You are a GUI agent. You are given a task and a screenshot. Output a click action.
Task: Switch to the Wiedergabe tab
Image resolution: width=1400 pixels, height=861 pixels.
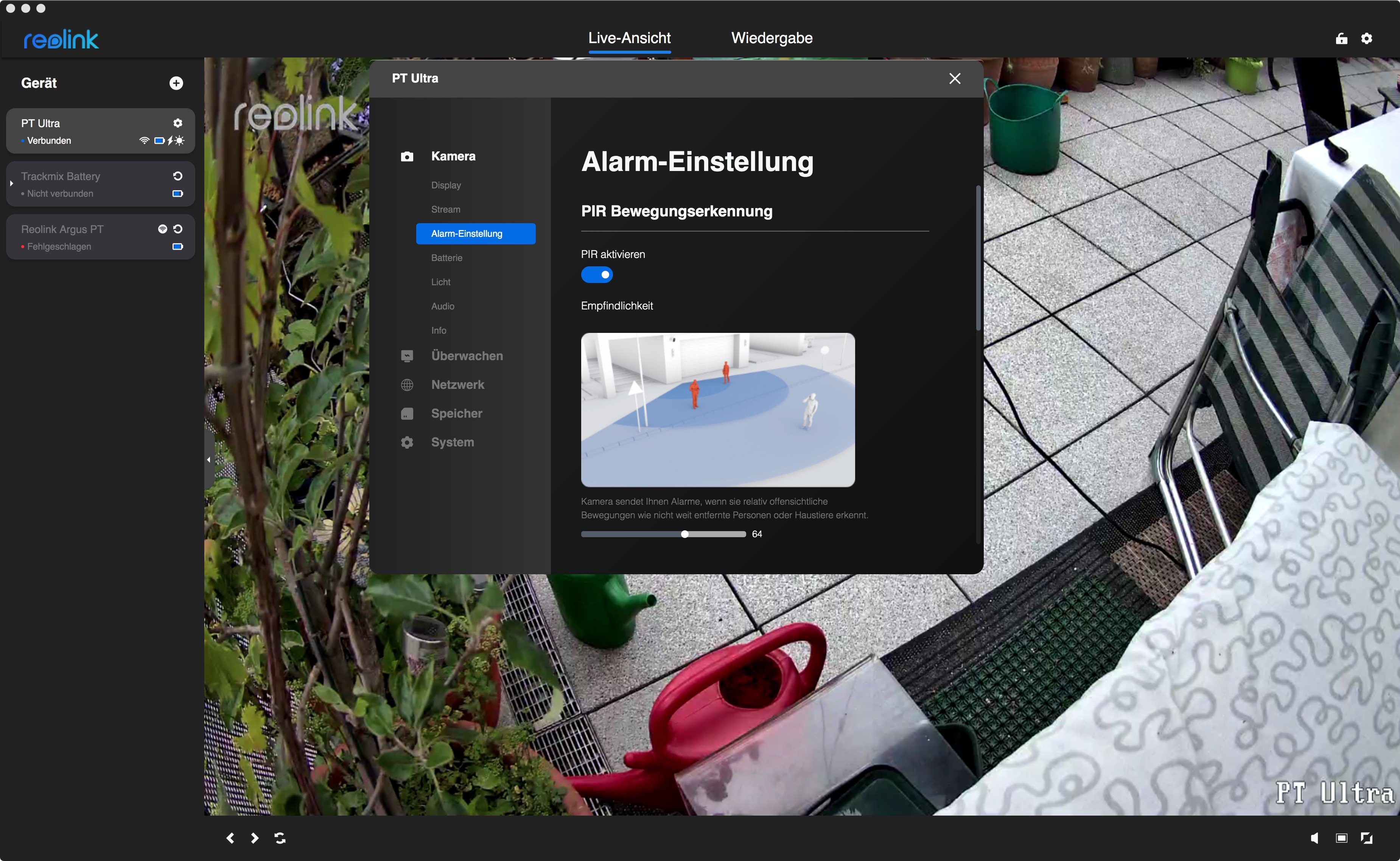[x=771, y=38]
